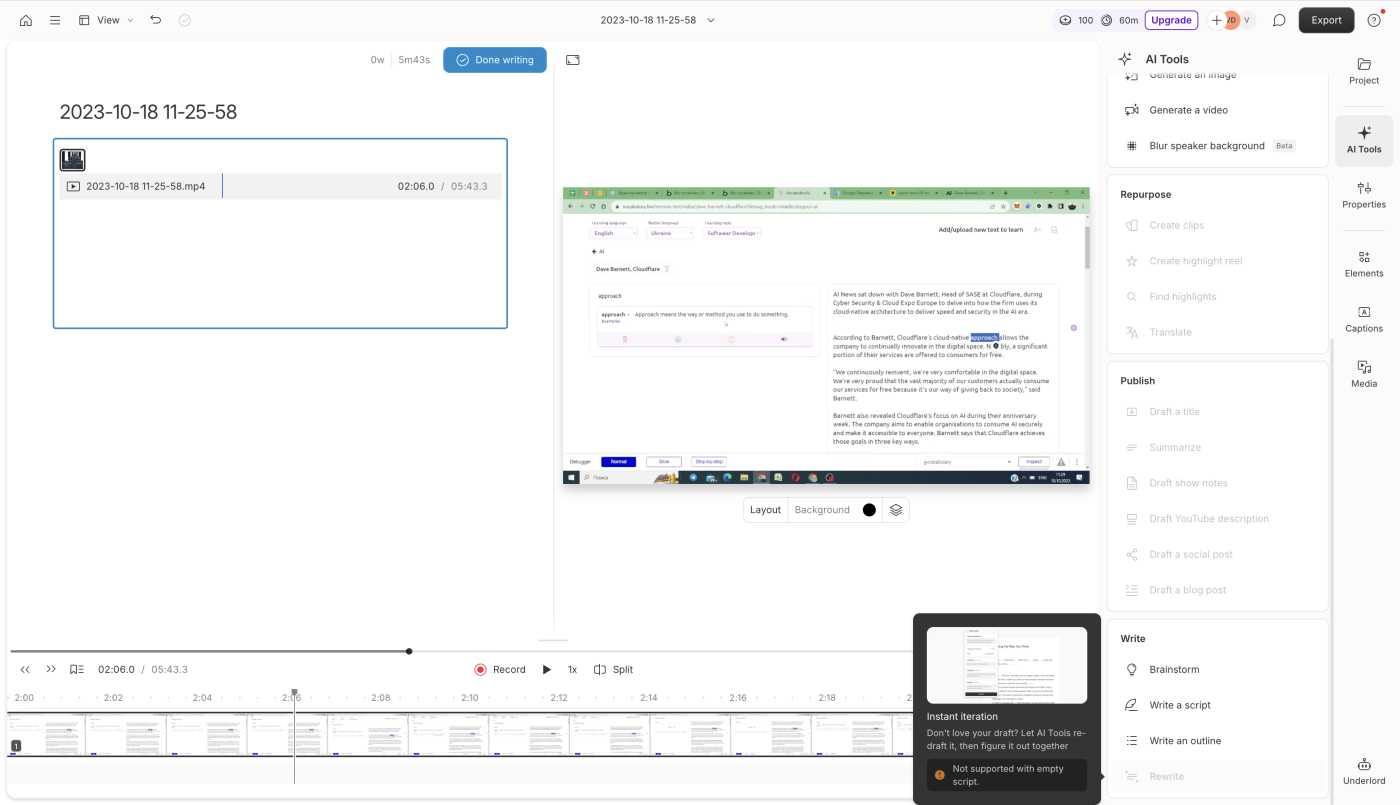This screenshot has width=1400, height=805.
Task: Open the layers stack menu beside Background
Action: point(895,509)
